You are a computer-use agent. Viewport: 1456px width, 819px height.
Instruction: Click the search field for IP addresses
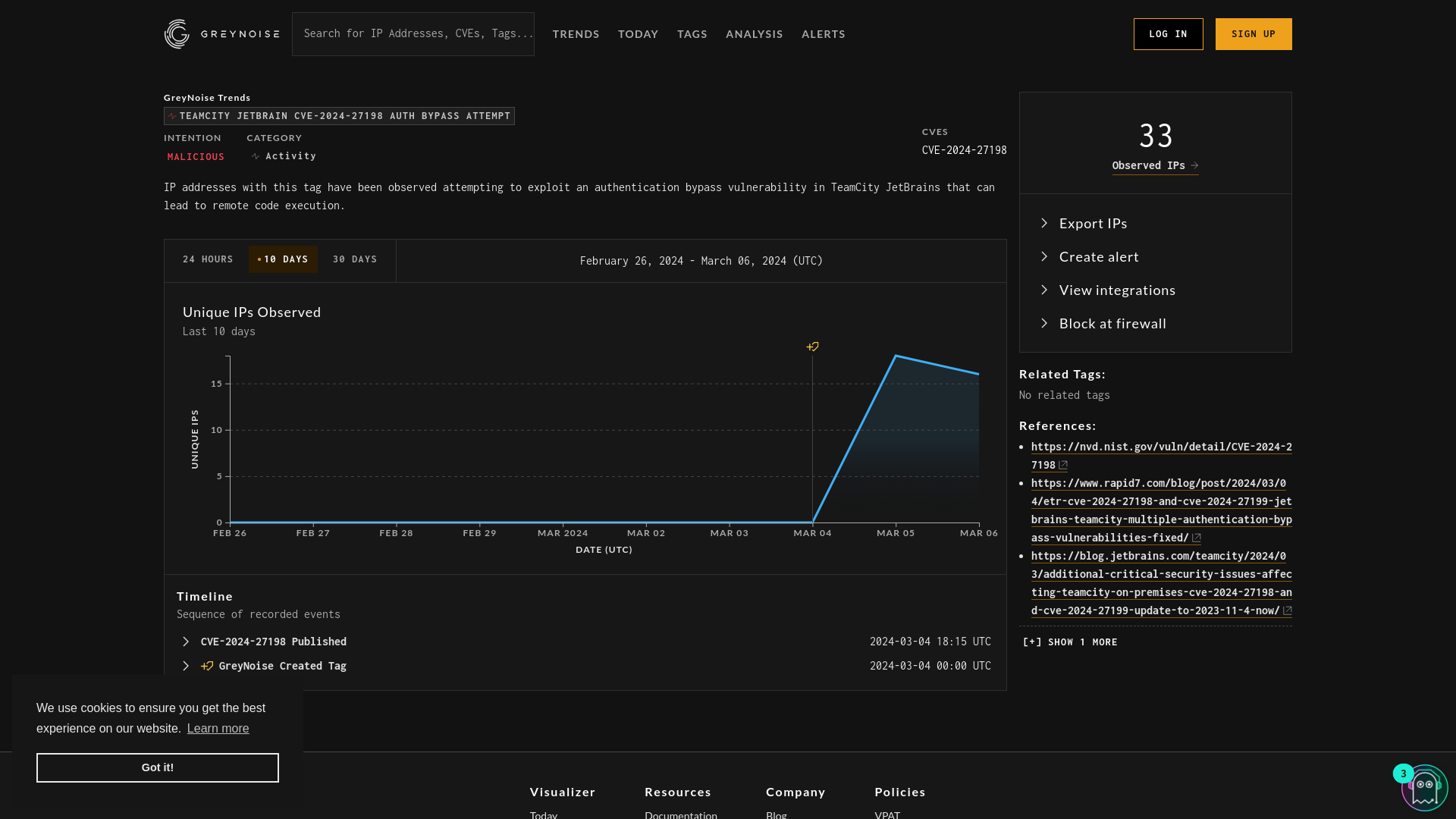(413, 34)
